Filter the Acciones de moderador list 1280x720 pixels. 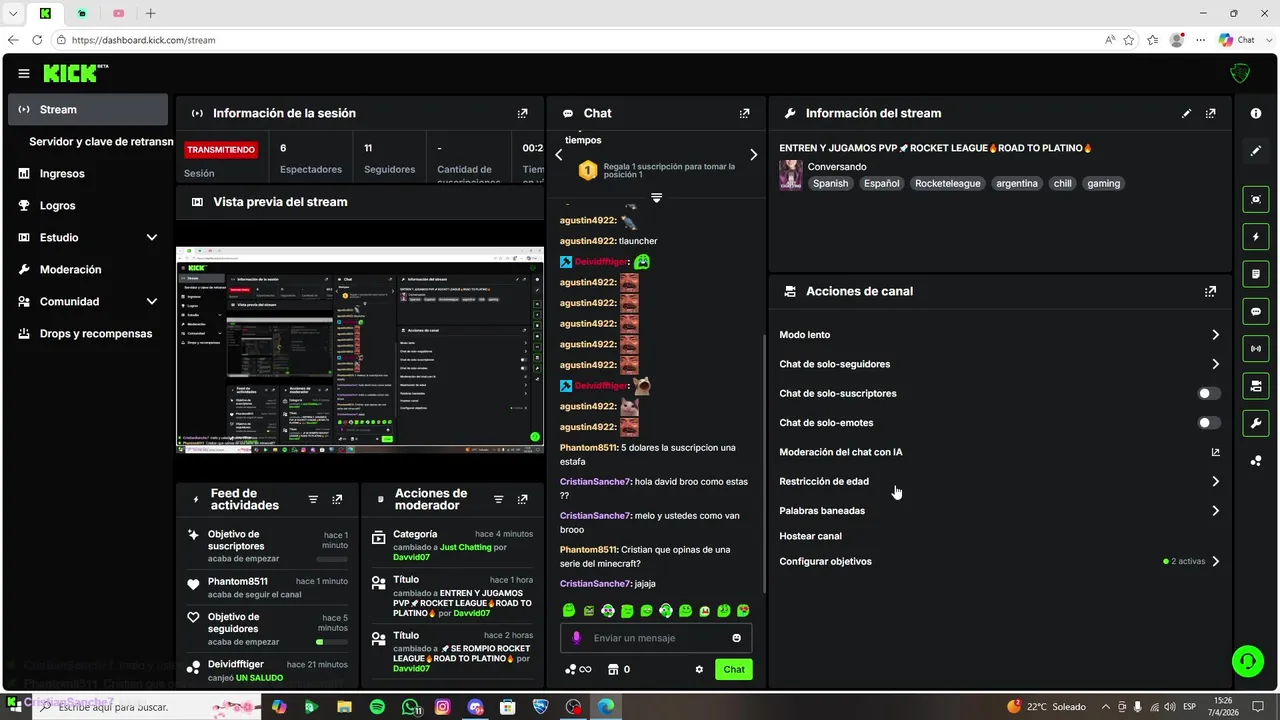coord(498,500)
